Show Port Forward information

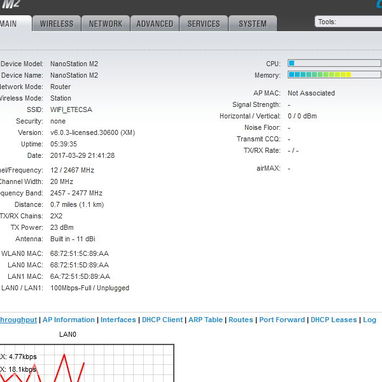tap(282, 320)
